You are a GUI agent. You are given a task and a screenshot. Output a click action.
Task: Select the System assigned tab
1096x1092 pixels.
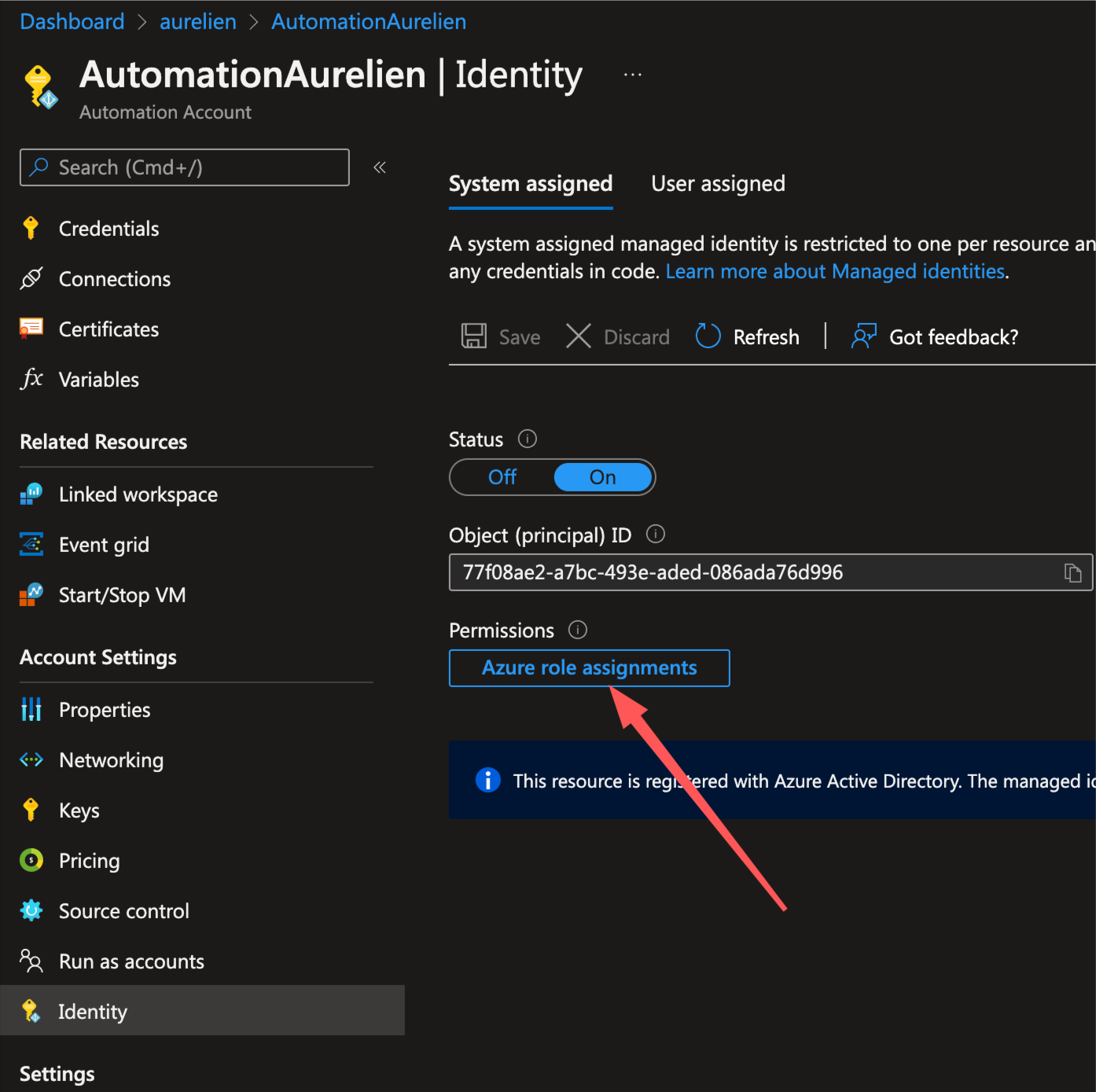pos(530,183)
